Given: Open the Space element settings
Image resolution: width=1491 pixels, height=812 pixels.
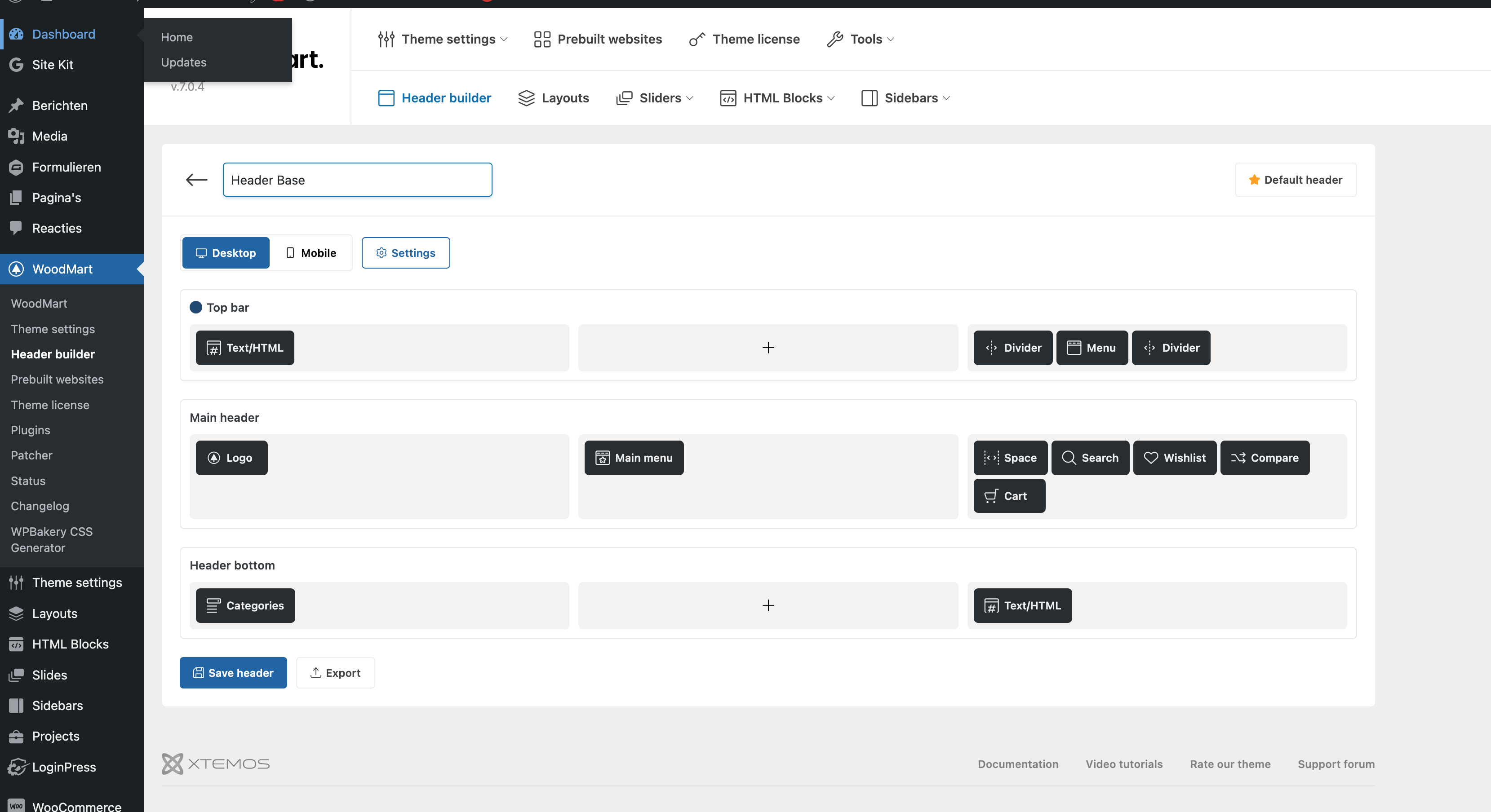Looking at the screenshot, I should tap(1010, 458).
